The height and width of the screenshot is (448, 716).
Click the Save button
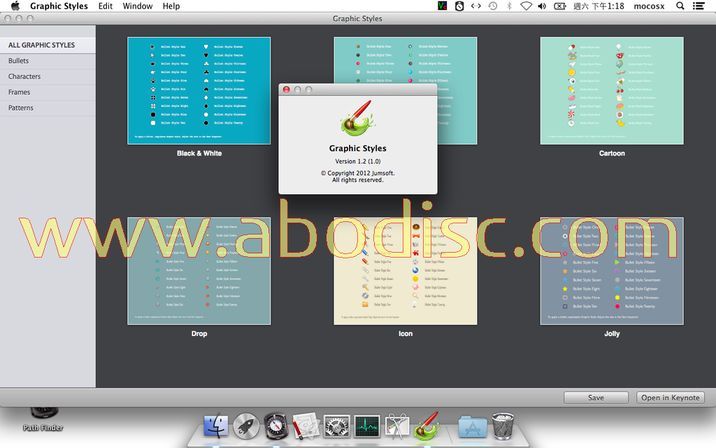[595, 397]
